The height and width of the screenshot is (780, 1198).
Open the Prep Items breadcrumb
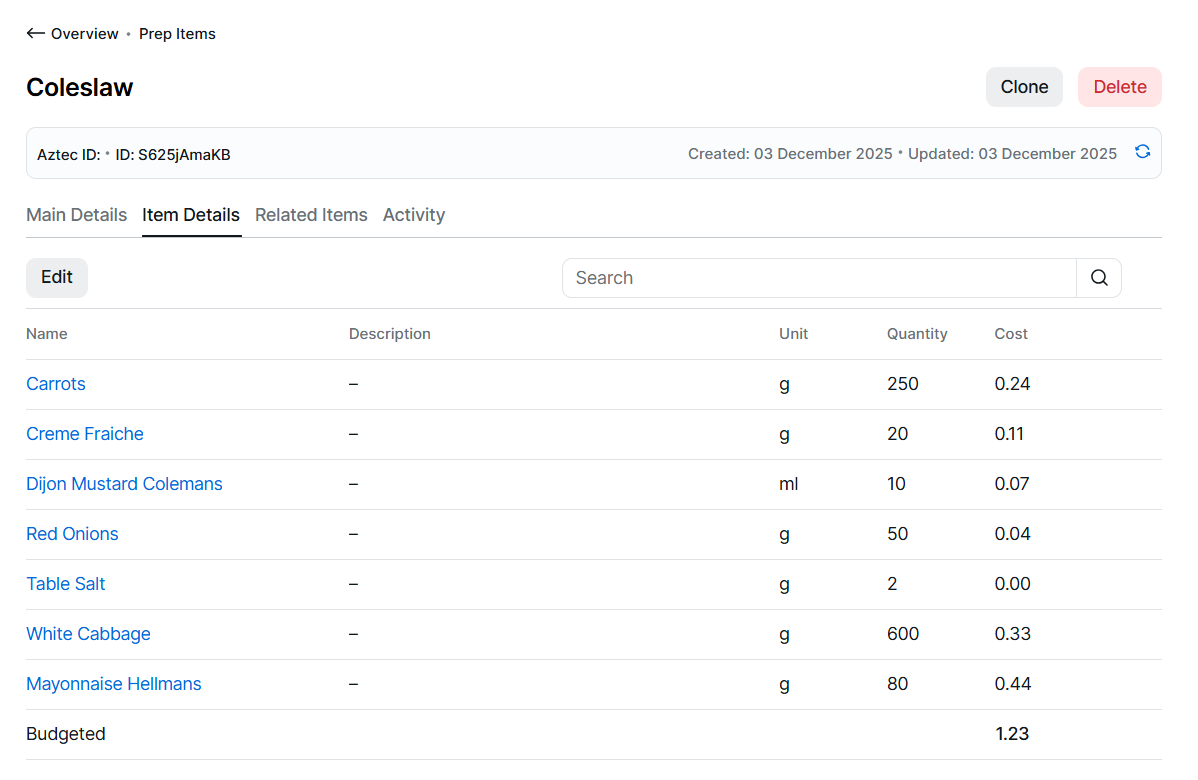[177, 34]
